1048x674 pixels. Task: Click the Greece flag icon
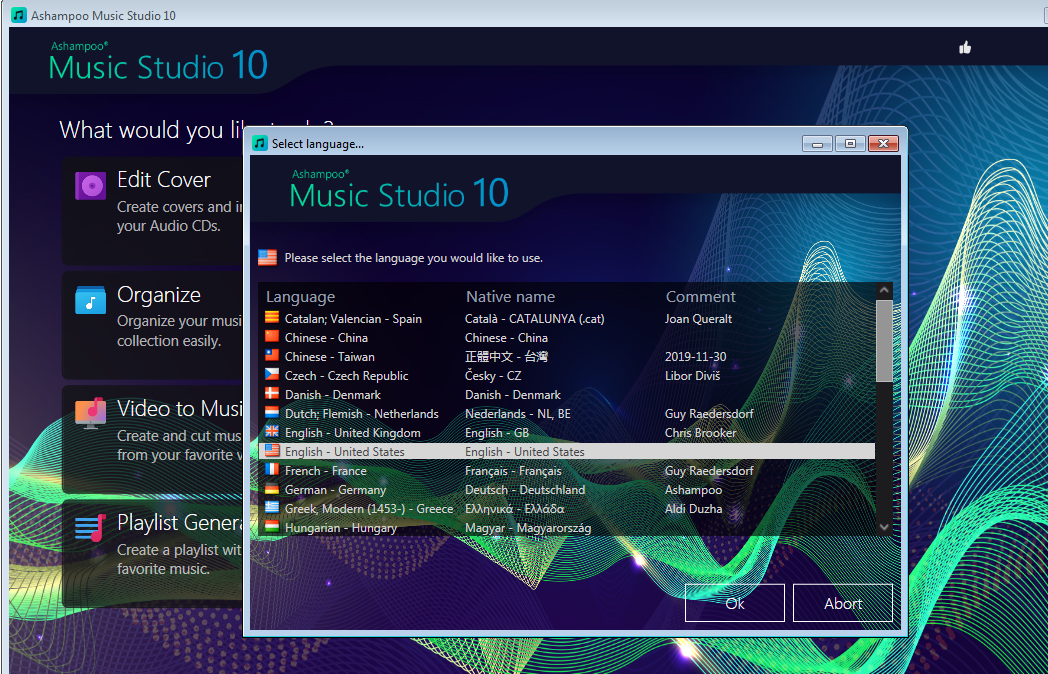[272, 508]
